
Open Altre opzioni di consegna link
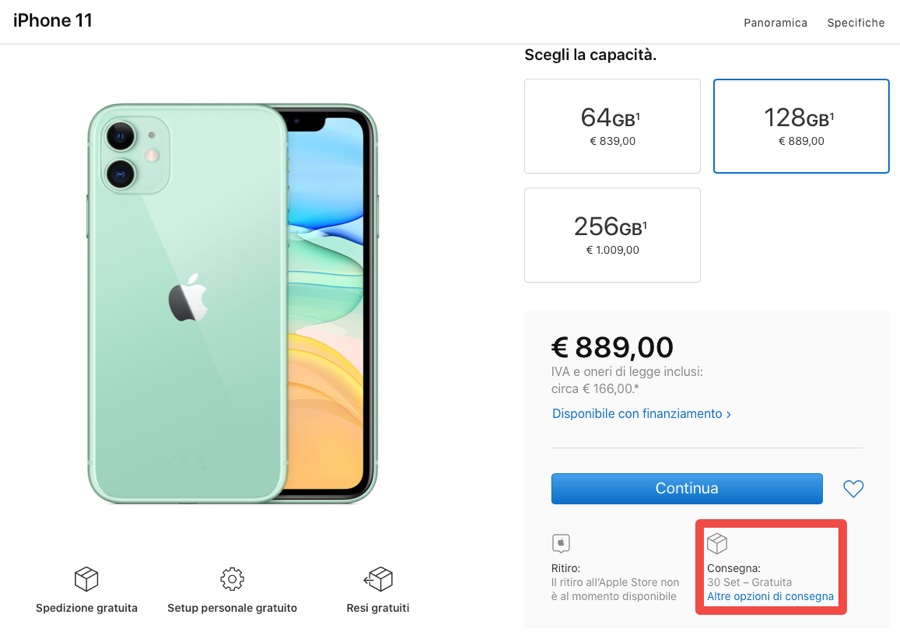770,597
